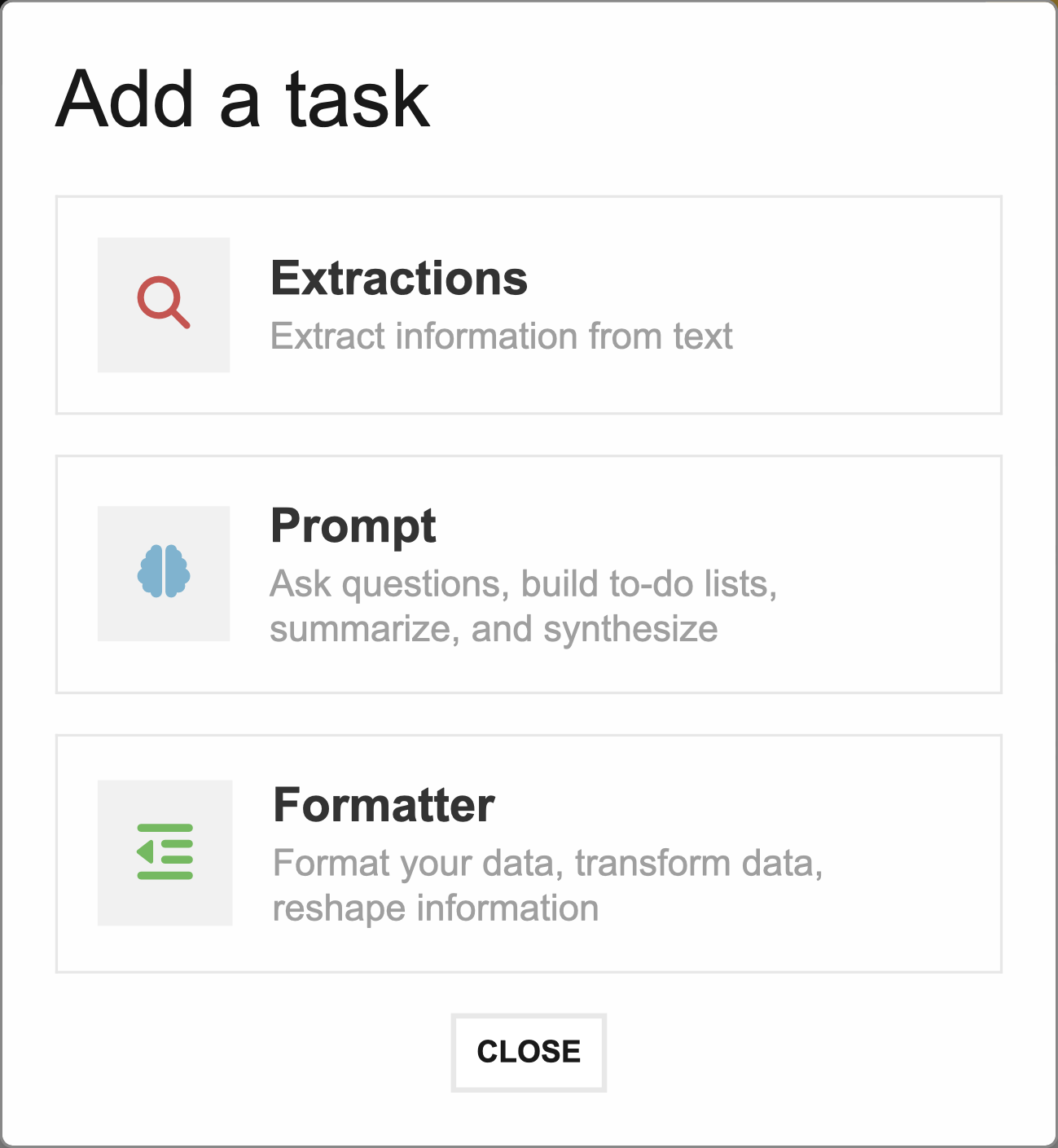
Task: Click the word "task" in the dialog title
Action: pyautogui.click(x=358, y=99)
